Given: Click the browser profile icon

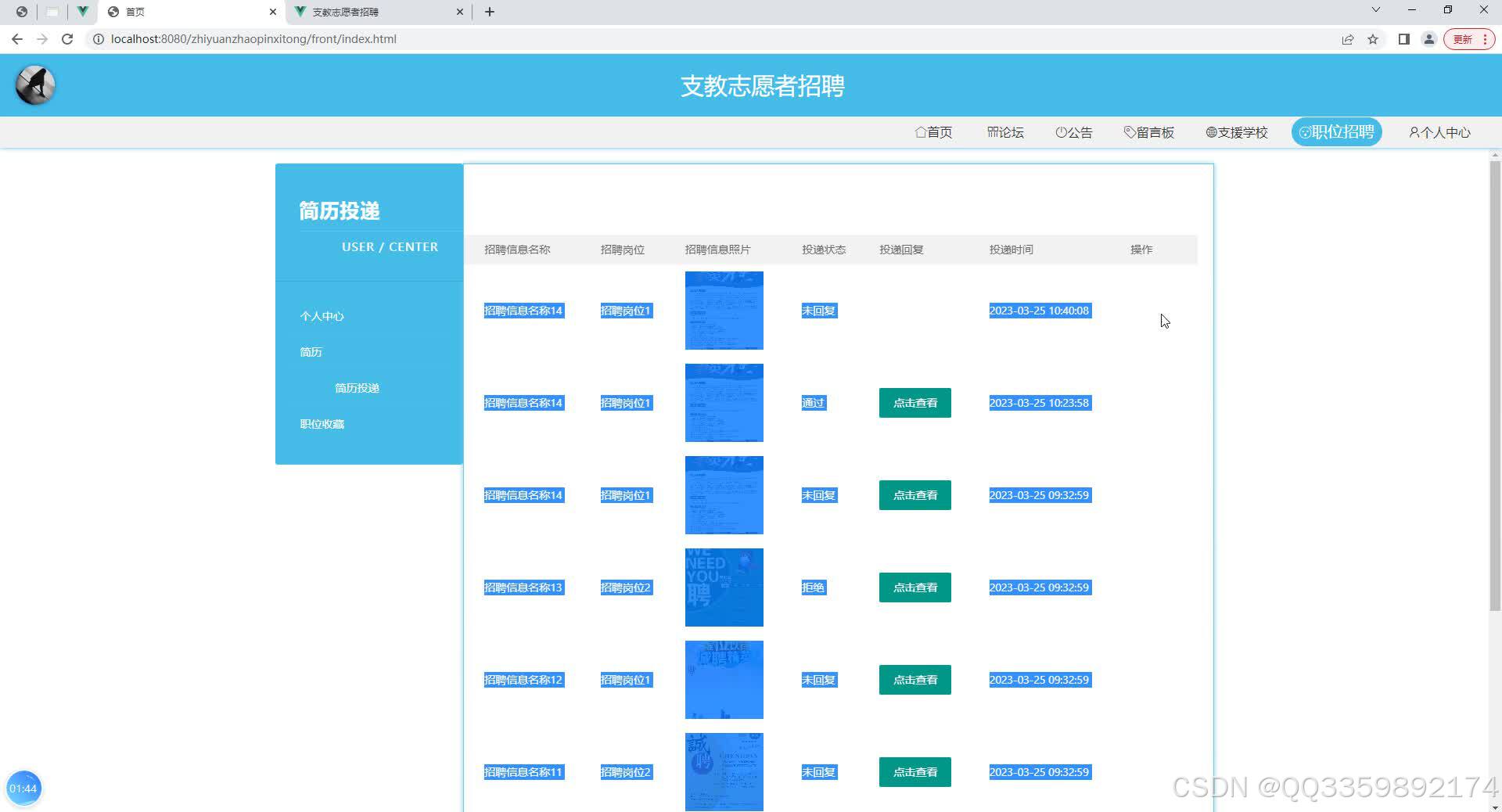Looking at the screenshot, I should [1428, 39].
